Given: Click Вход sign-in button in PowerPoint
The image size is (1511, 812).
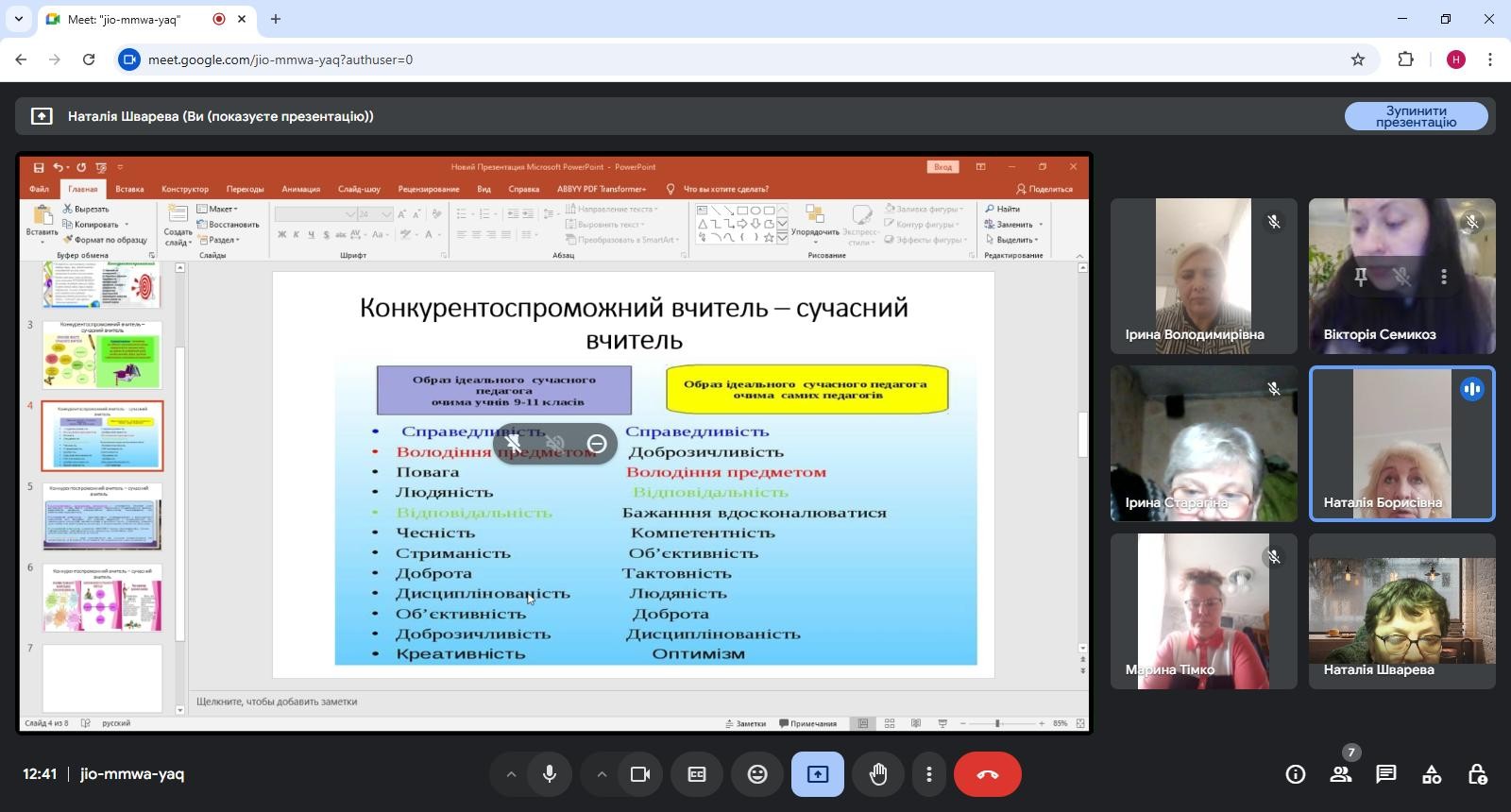Looking at the screenshot, I should coord(942,167).
